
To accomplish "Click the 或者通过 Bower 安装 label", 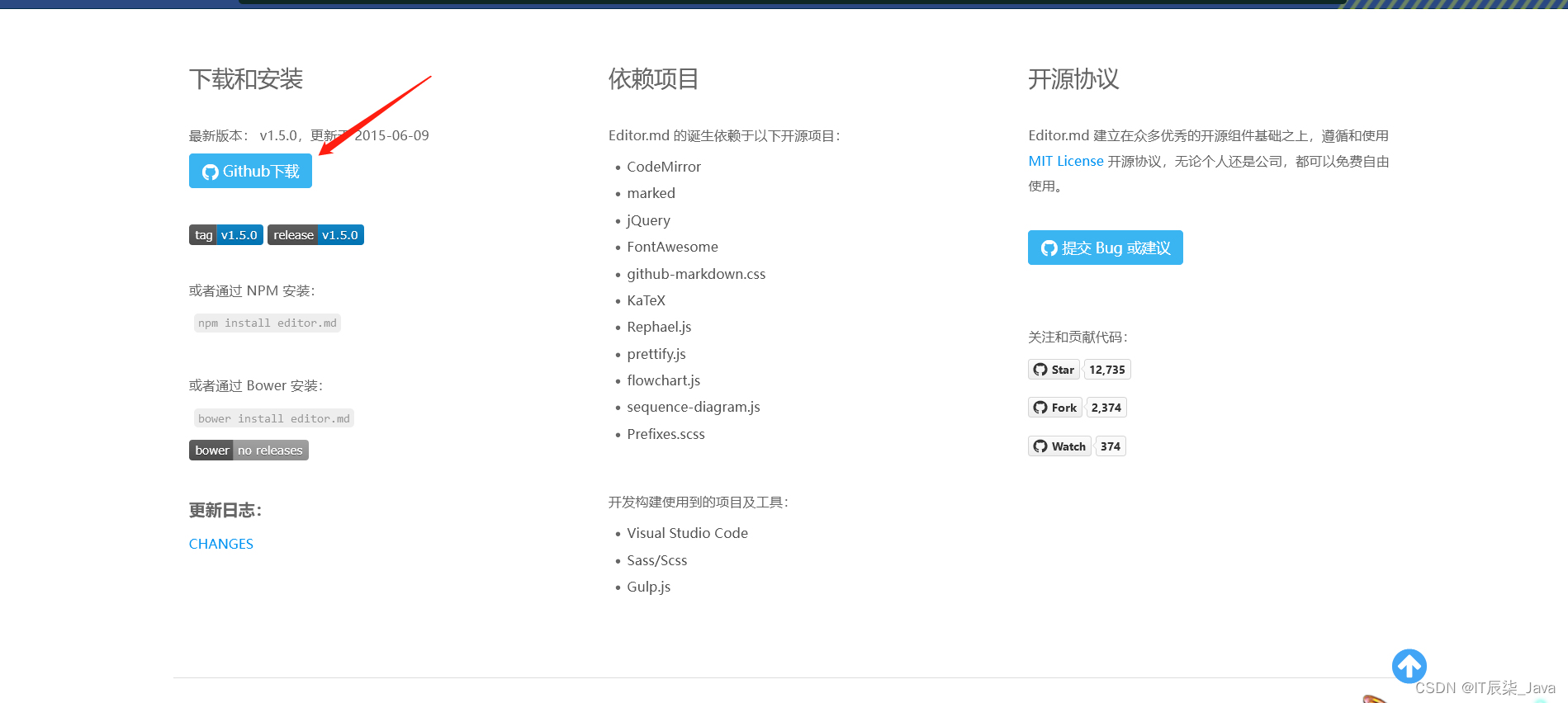I will (x=256, y=385).
